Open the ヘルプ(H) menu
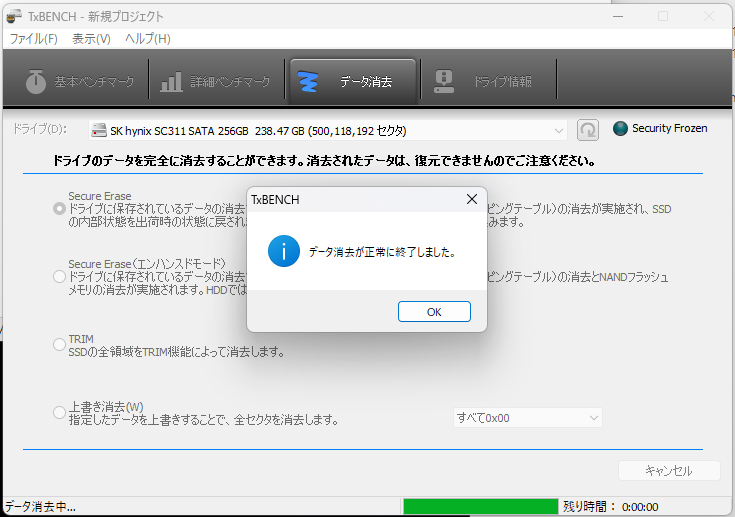Screen dimensions: 735x517 147,39
